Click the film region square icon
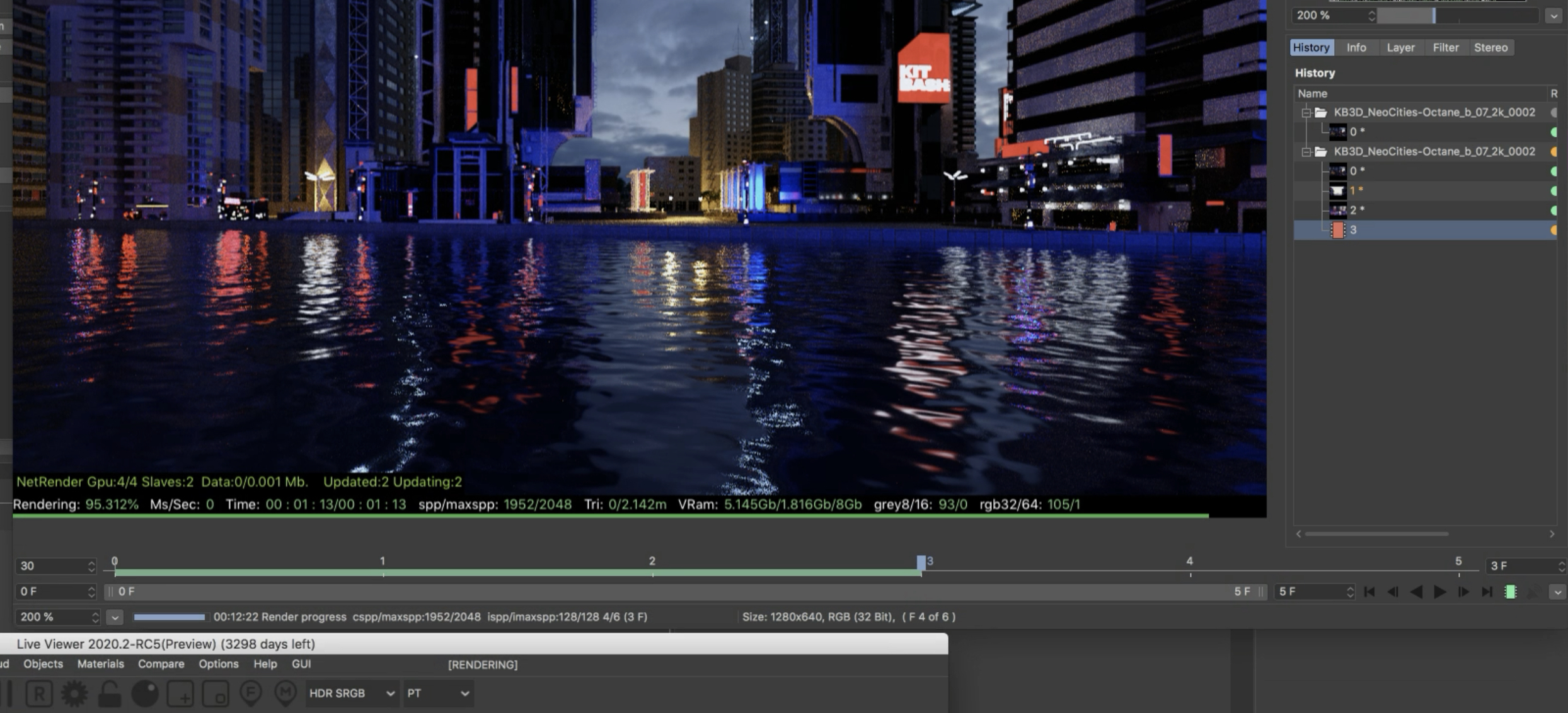Screen dimensions: 1568x713 (x=216, y=693)
